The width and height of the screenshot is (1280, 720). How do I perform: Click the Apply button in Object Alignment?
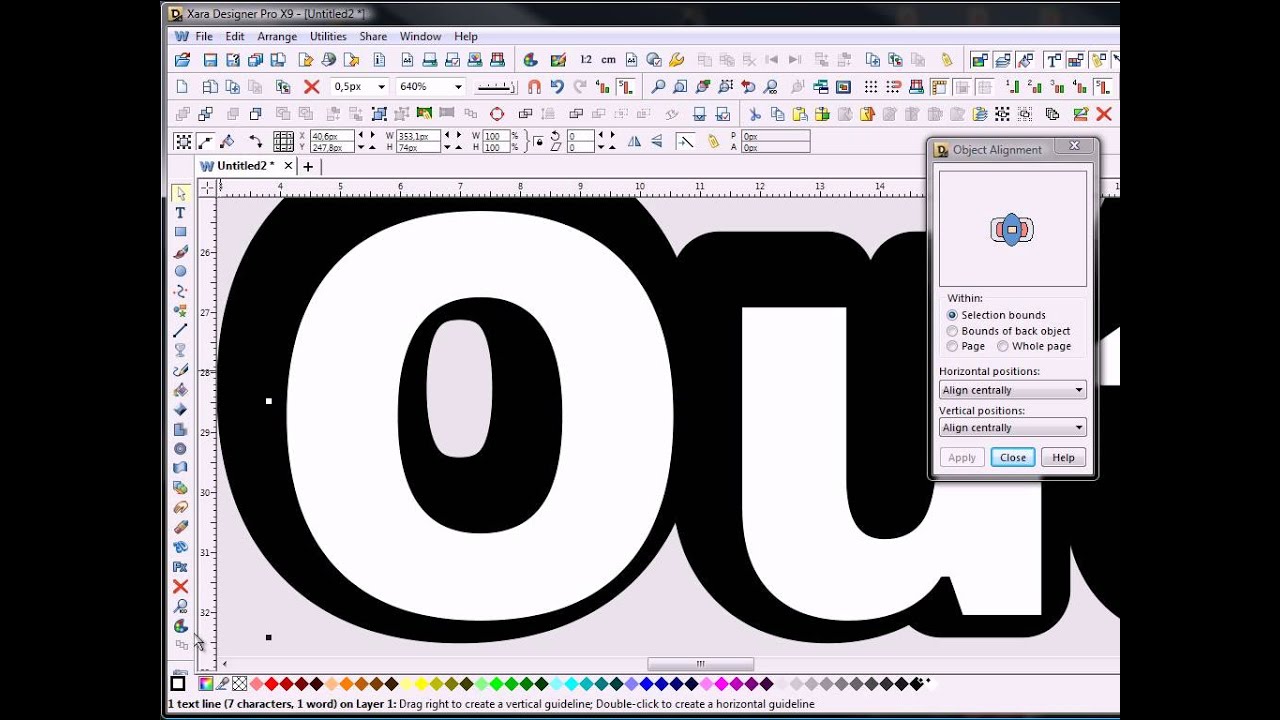[x=962, y=457]
